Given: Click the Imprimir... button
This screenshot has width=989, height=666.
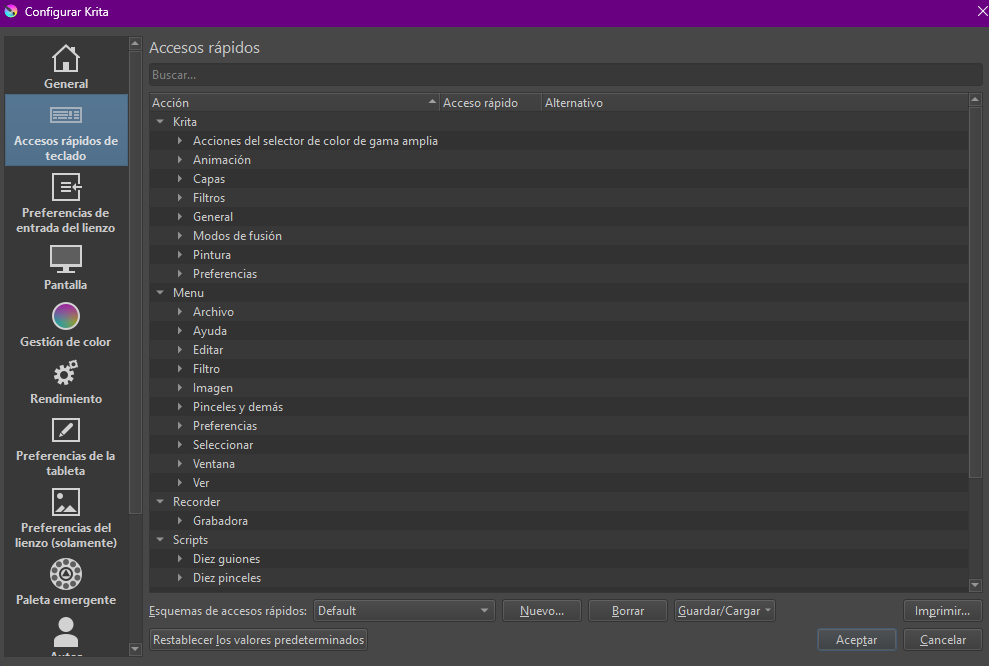Looking at the screenshot, I should click(x=942, y=610).
